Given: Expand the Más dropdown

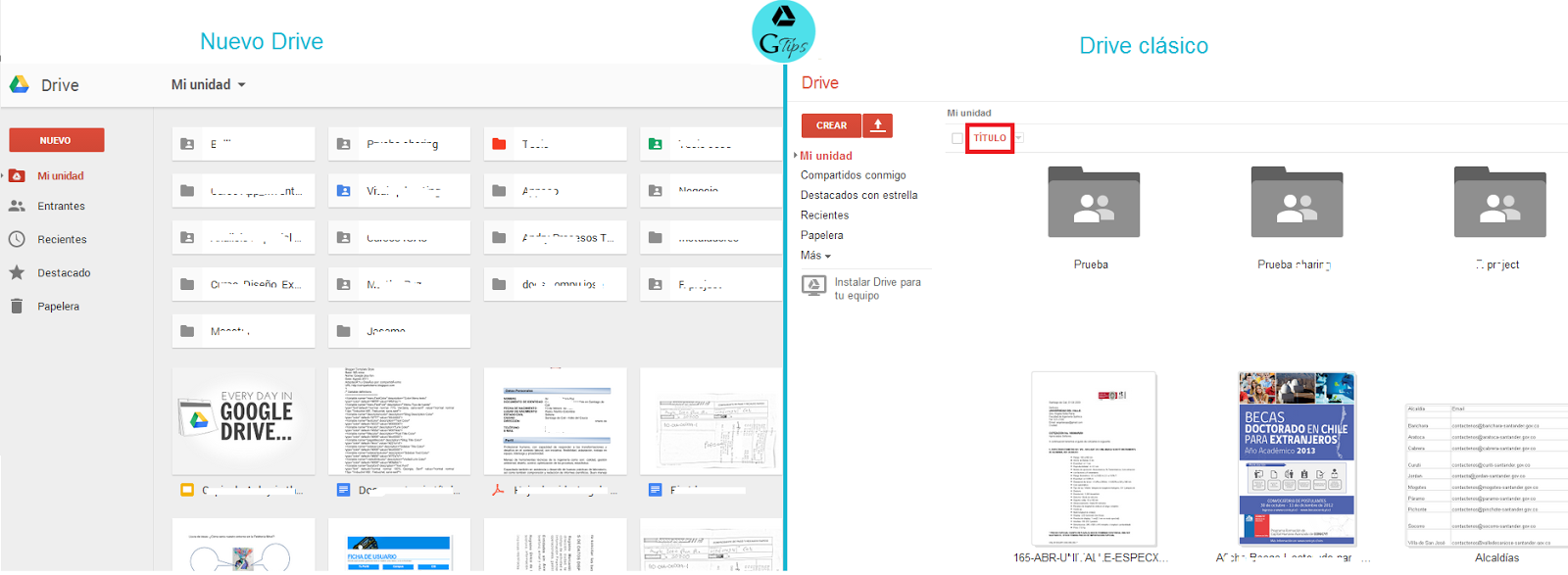Looking at the screenshot, I should (815, 256).
